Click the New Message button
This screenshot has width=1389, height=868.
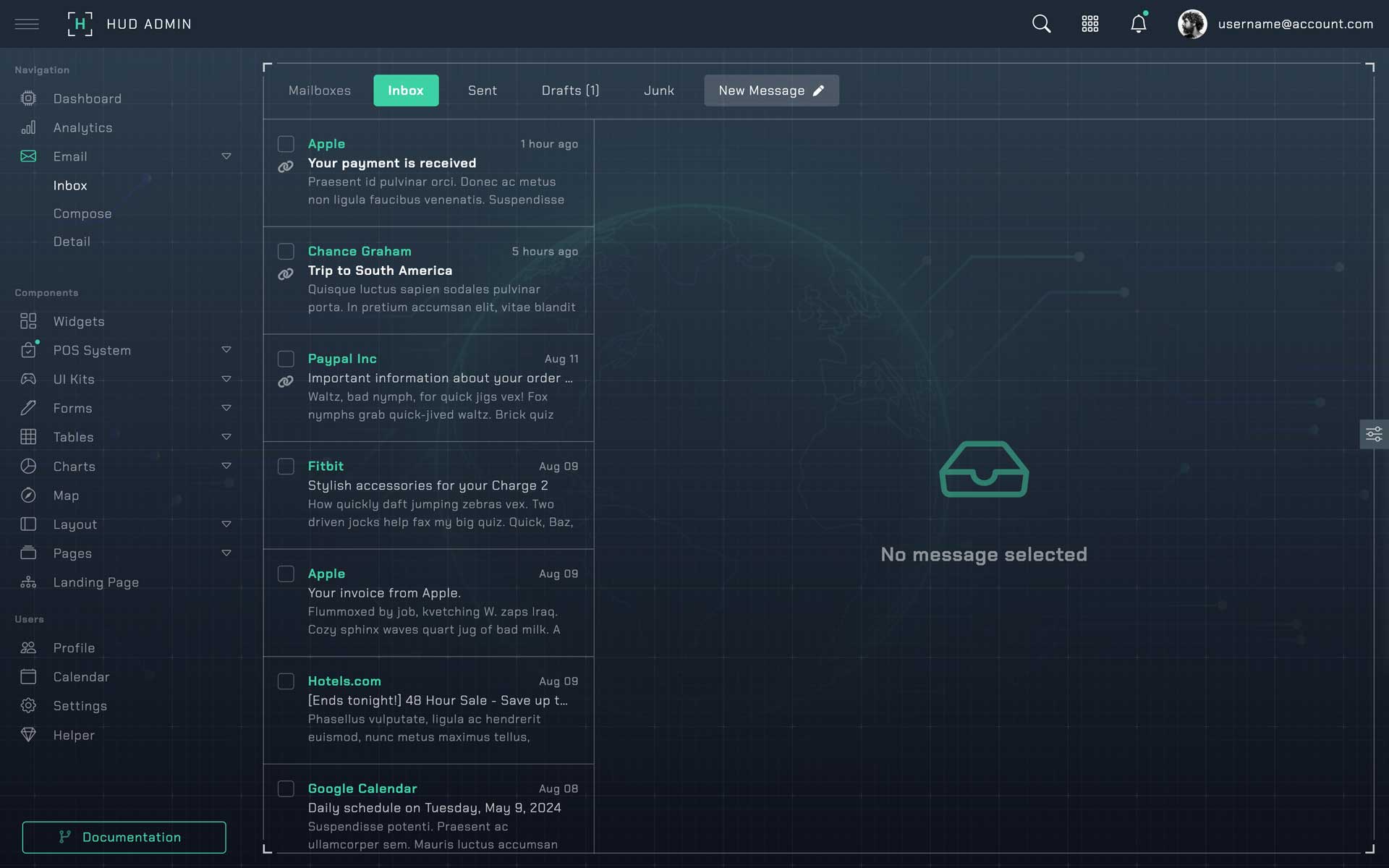pyautogui.click(x=771, y=90)
